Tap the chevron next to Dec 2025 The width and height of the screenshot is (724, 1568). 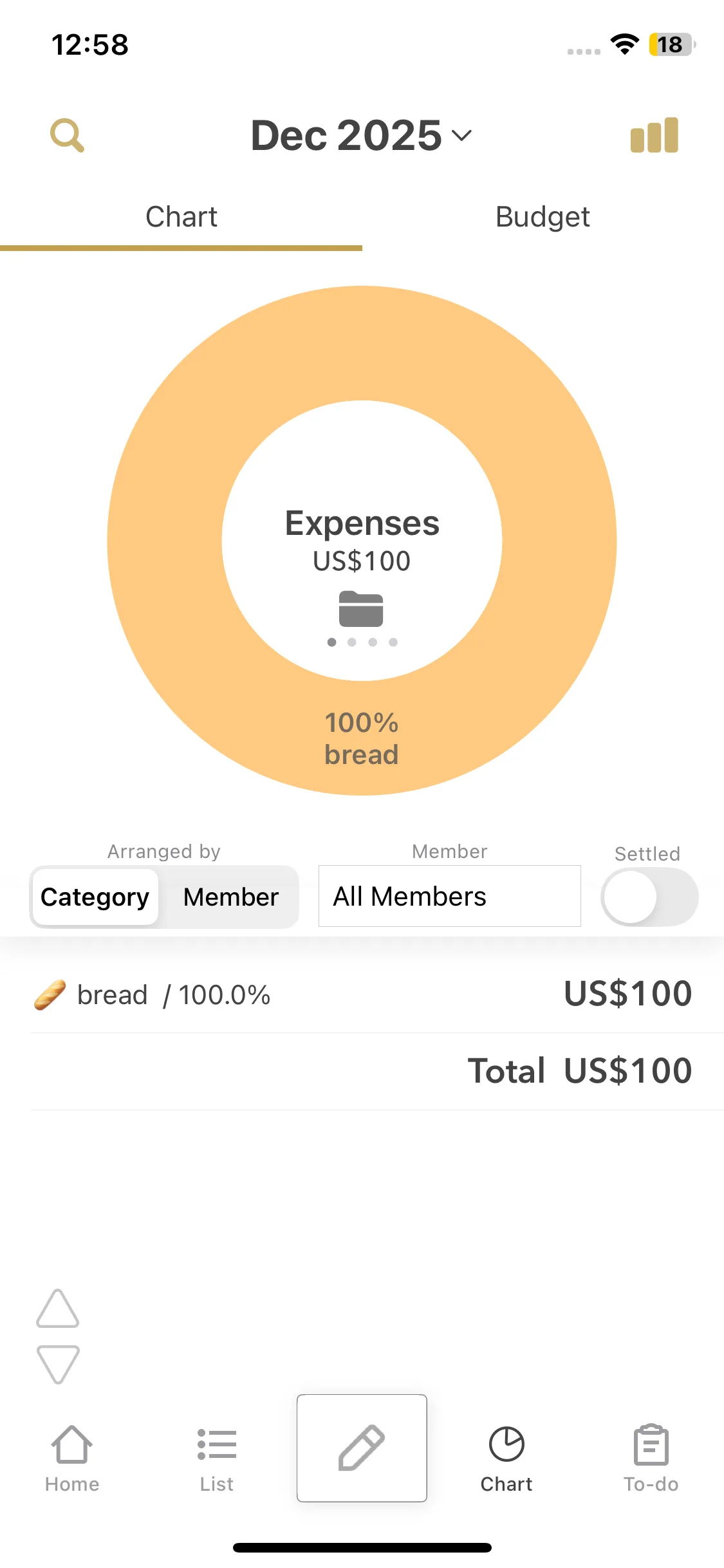click(x=462, y=135)
